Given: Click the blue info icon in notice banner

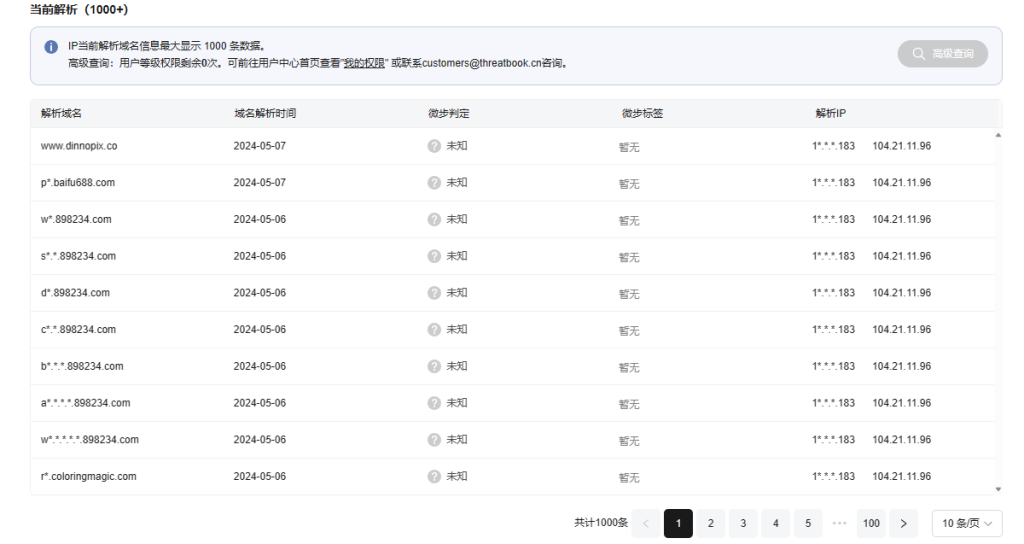Looking at the screenshot, I should [x=51, y=47].
